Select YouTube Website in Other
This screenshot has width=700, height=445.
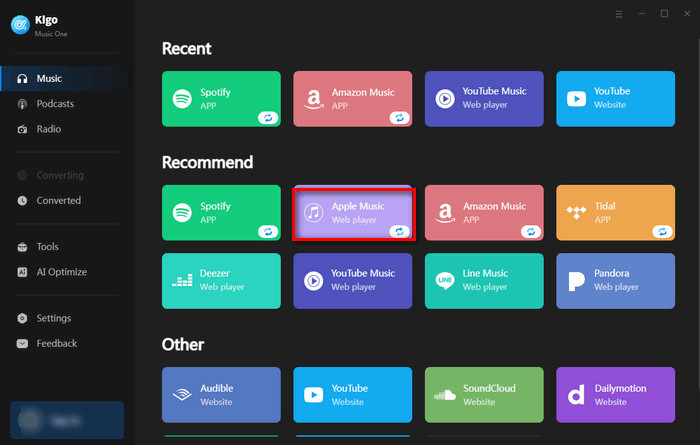(x=353, y=395)
